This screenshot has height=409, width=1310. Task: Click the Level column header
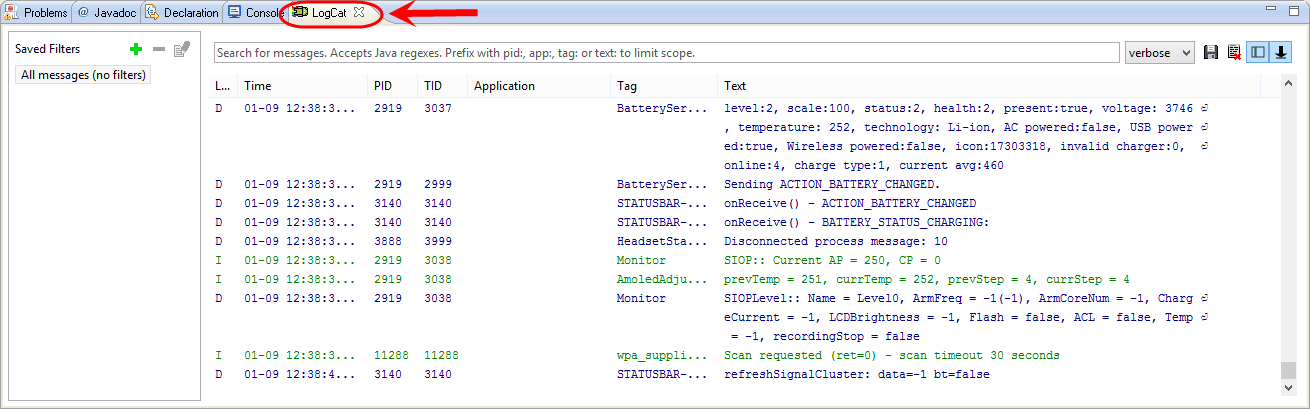pos(224,86)
